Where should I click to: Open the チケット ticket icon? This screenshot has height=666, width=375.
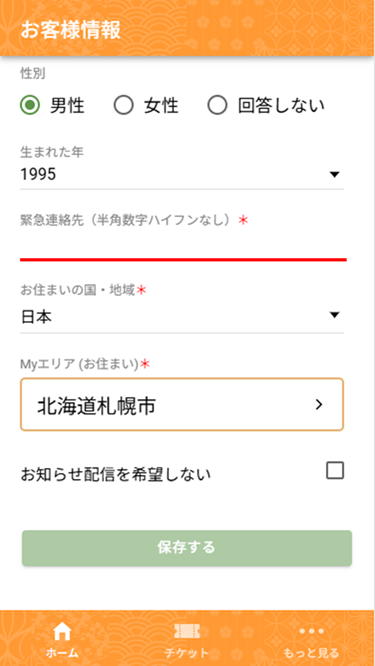(187, 632)
